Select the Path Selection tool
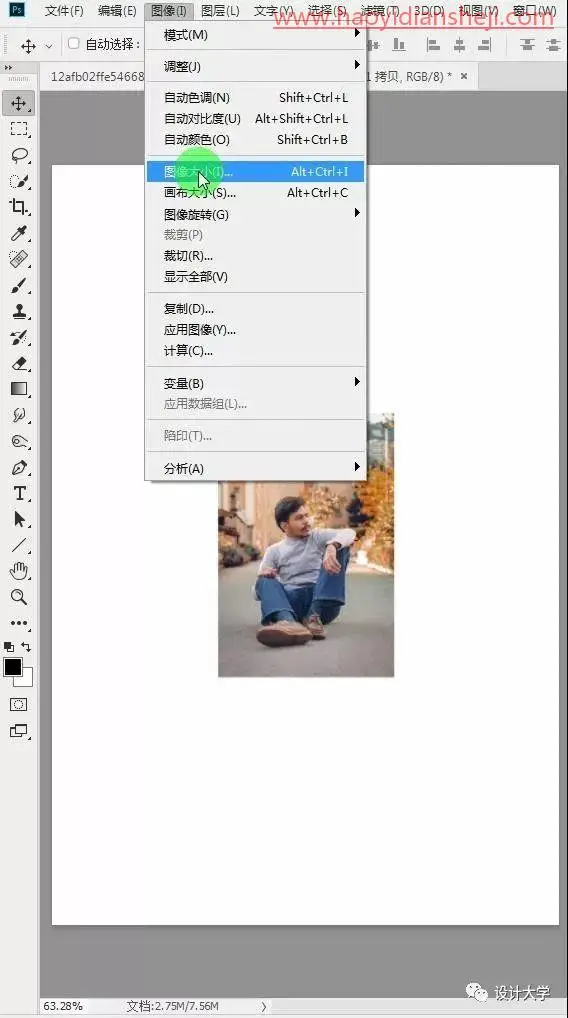Viewport: 568px width, 1018px height. (18, 519)
